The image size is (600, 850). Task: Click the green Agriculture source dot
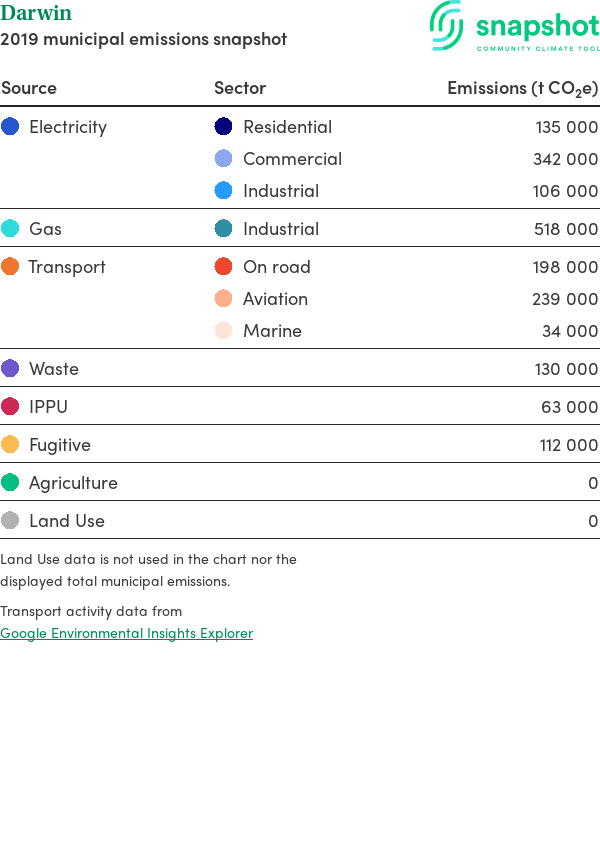click(x=10, y=482)
